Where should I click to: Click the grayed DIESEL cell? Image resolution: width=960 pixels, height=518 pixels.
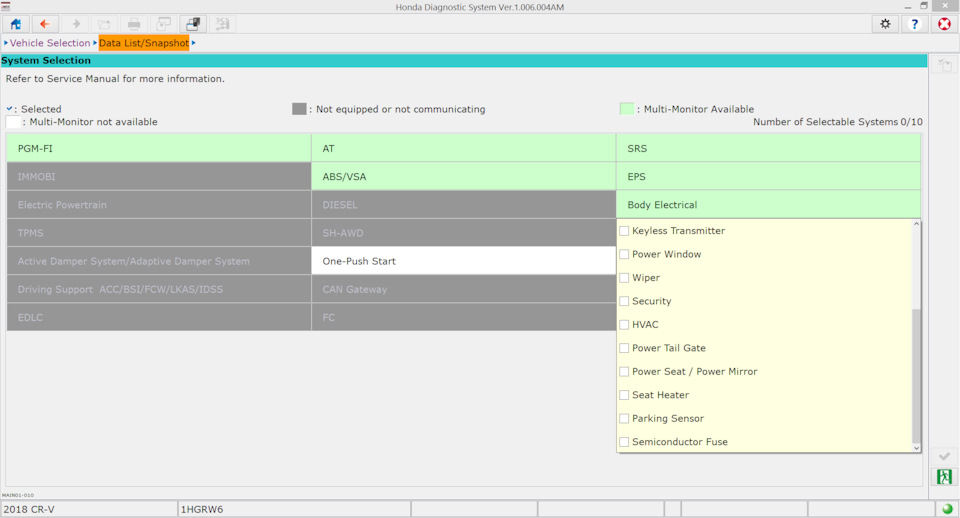pyautogui.click(x=463, y=205)
